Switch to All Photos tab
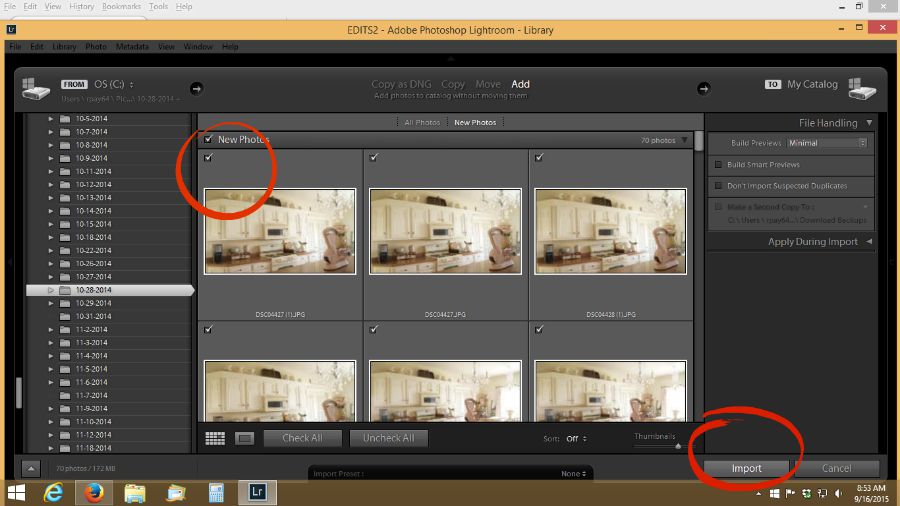Image resolution: width=900 pixels, height=506 pixels. pyautogui.click(x=422, y=122)
